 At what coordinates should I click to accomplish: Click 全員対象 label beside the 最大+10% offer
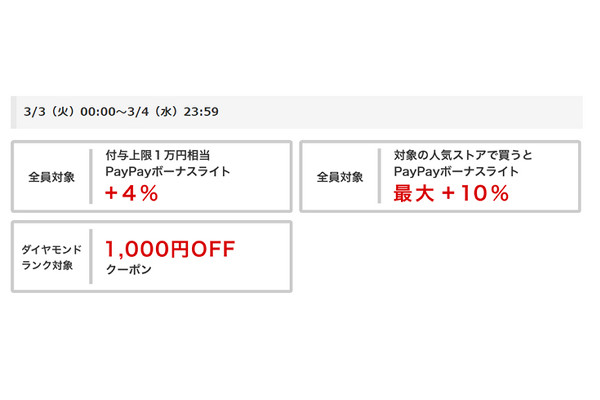point(340,177)
